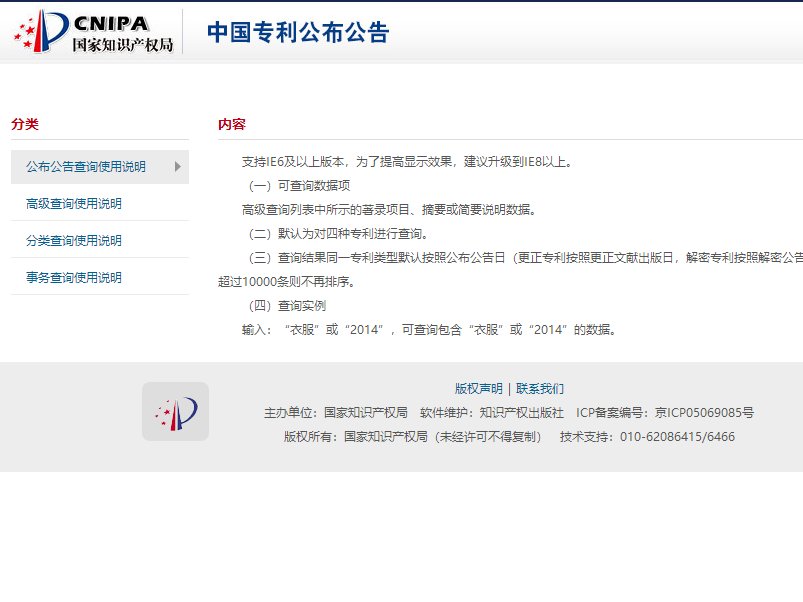The image size is (803, 602).
Task: Click the （一）可查询数据项 line
Action: 298,186
